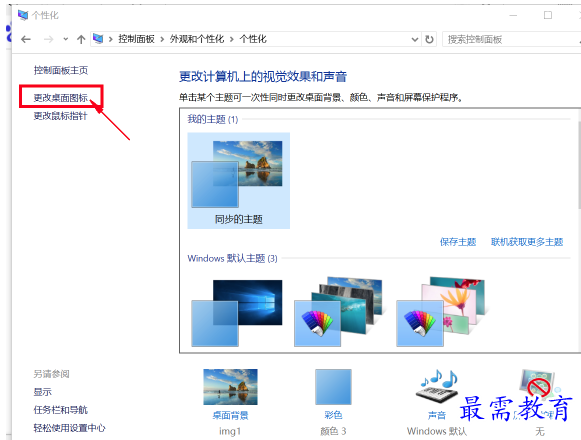Select the flowers default theme

click(x=441, y=311)
